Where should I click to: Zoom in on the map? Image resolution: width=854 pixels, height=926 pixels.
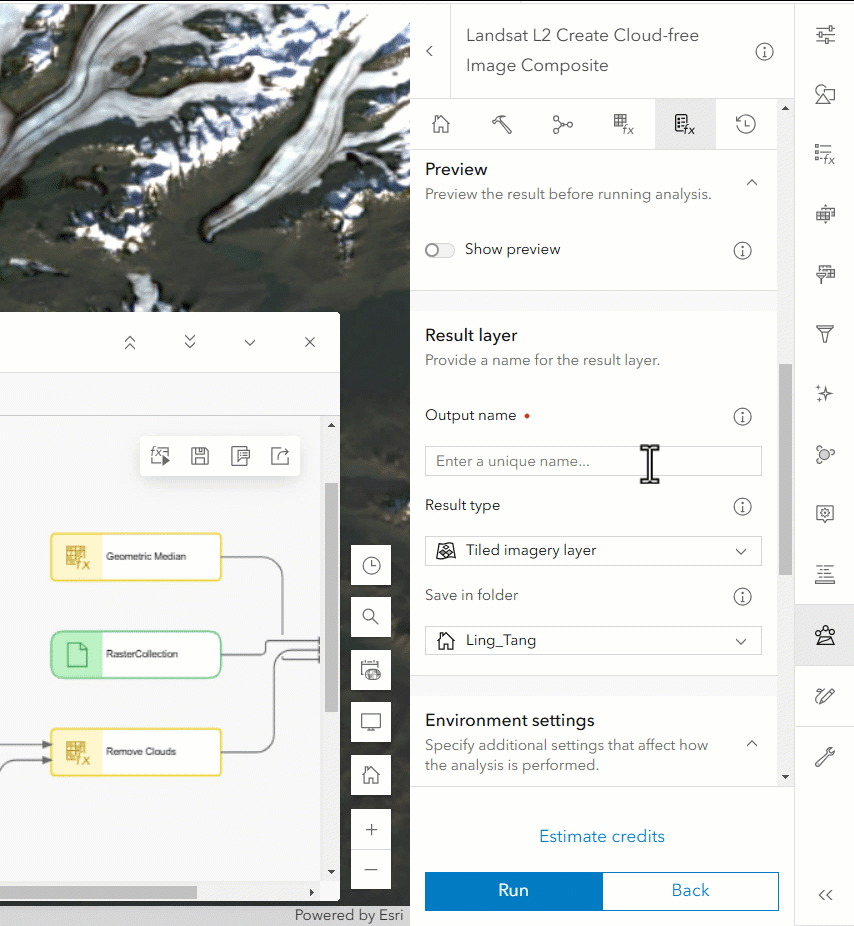[371, 829]
